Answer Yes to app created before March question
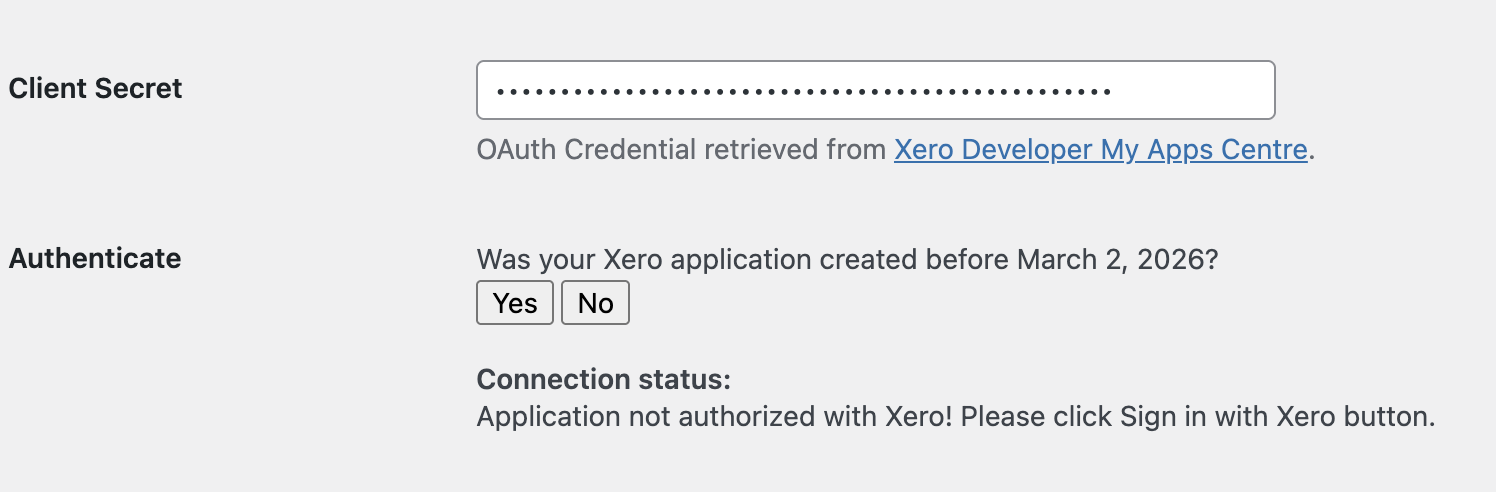Image resolution: width=1496 pixels, height=492 pixels. pyautogui.click(x=515, y=303)
